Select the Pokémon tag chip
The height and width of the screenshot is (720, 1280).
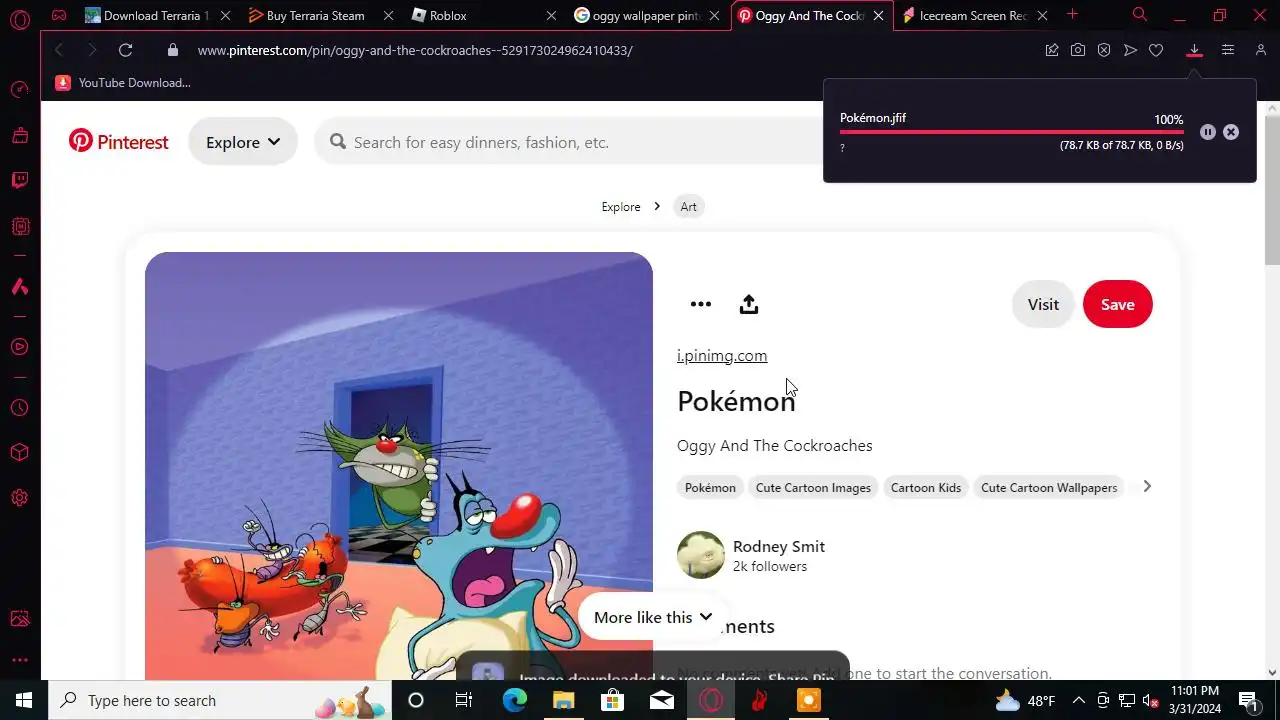tap(710, 487)
